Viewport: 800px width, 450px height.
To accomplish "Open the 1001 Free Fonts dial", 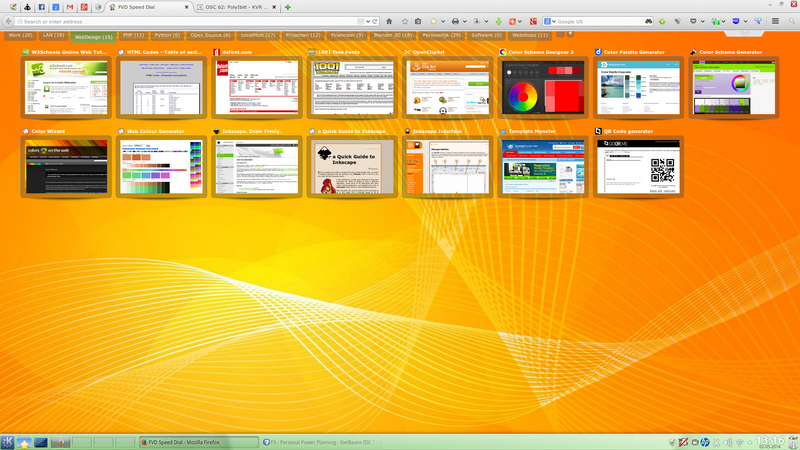I will (352, 87).
